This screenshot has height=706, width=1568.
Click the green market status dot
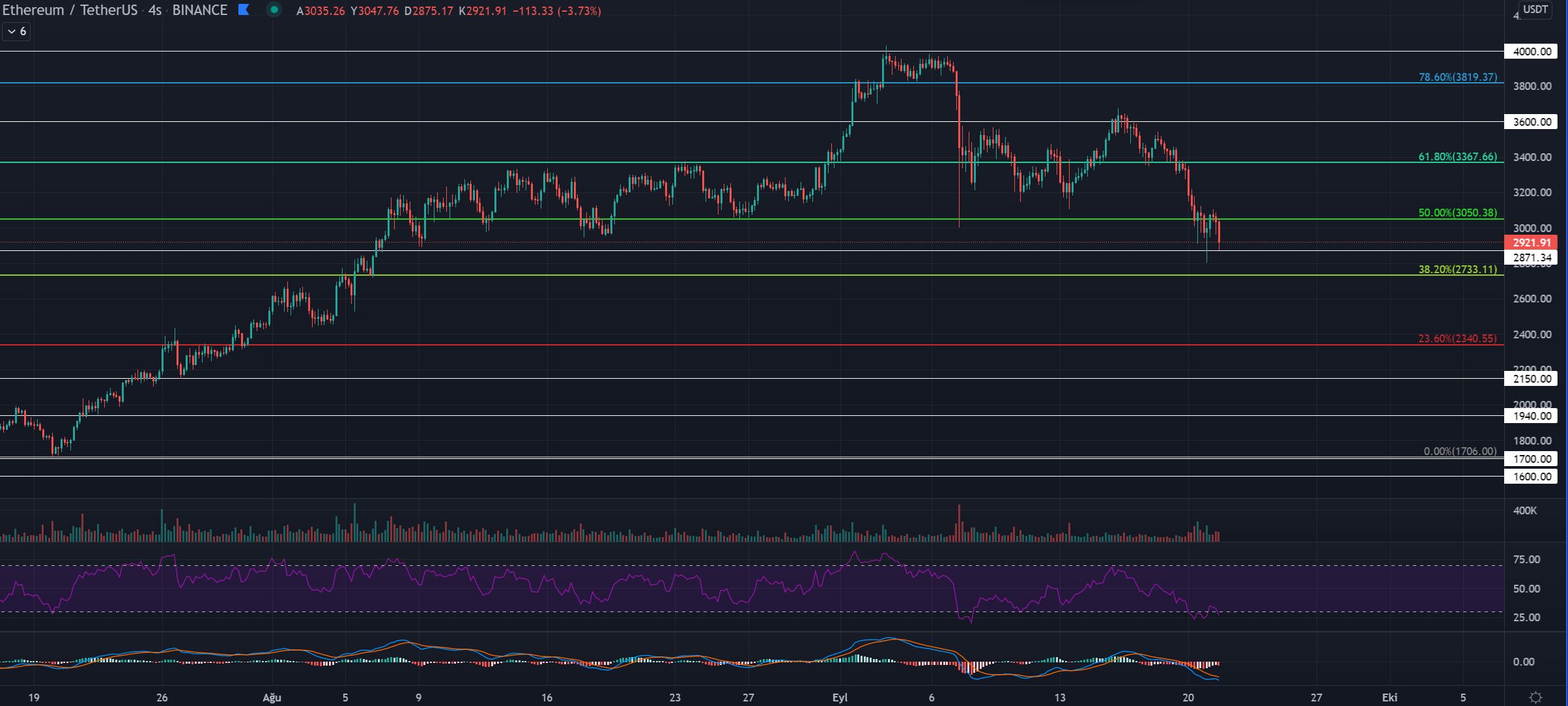(x=274, y=10)
